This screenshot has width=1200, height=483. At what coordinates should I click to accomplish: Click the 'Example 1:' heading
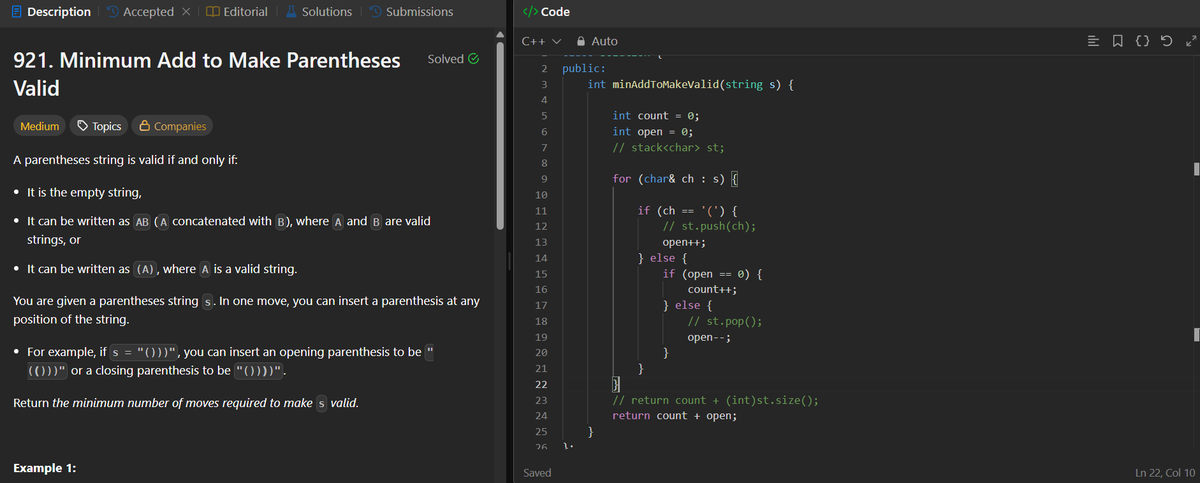45,469
